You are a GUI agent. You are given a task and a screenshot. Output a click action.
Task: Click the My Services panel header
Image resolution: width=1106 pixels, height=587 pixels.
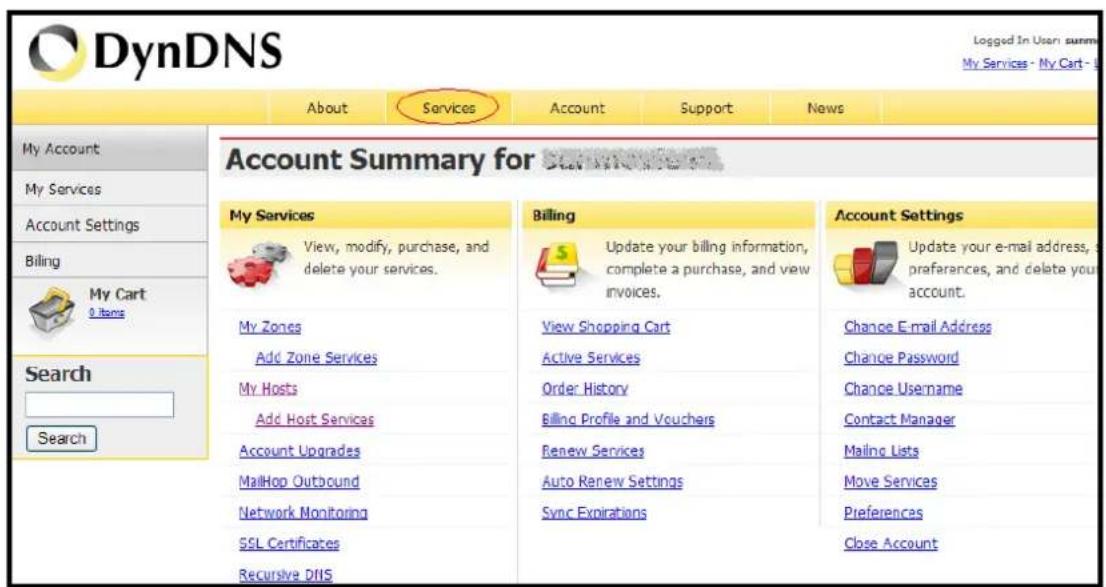pos(365,216)
